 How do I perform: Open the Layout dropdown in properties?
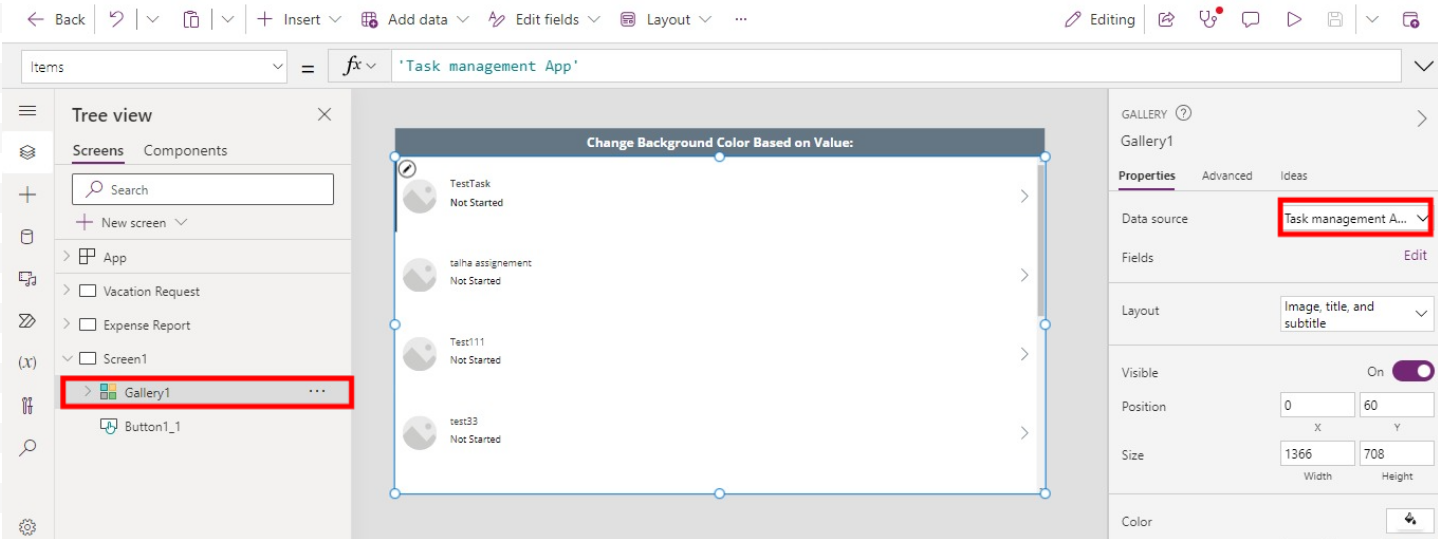coord(1357,314)
